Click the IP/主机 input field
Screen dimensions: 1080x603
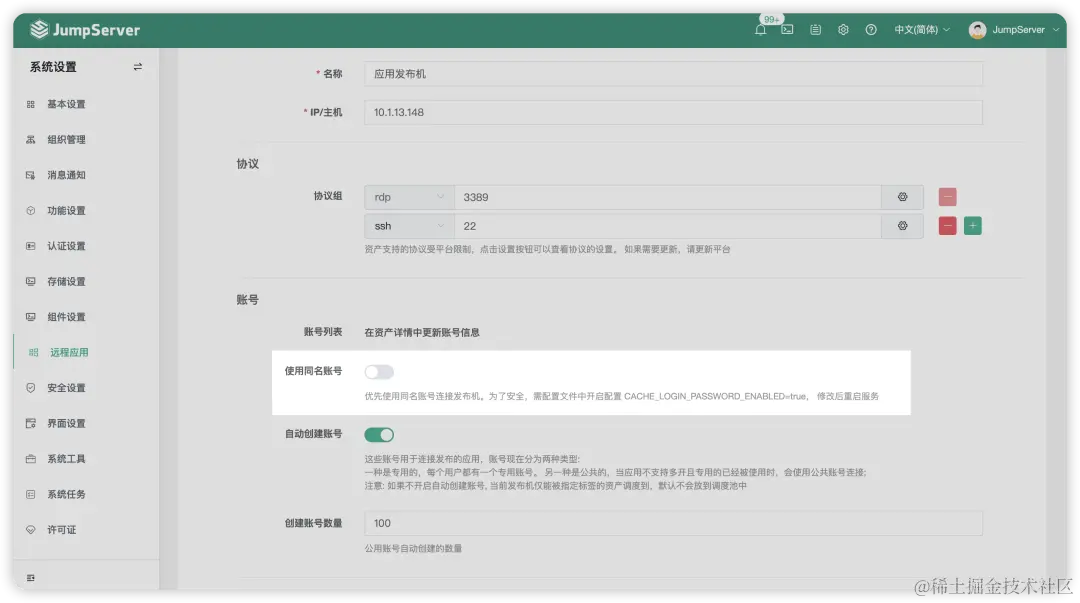pos(673,112)
